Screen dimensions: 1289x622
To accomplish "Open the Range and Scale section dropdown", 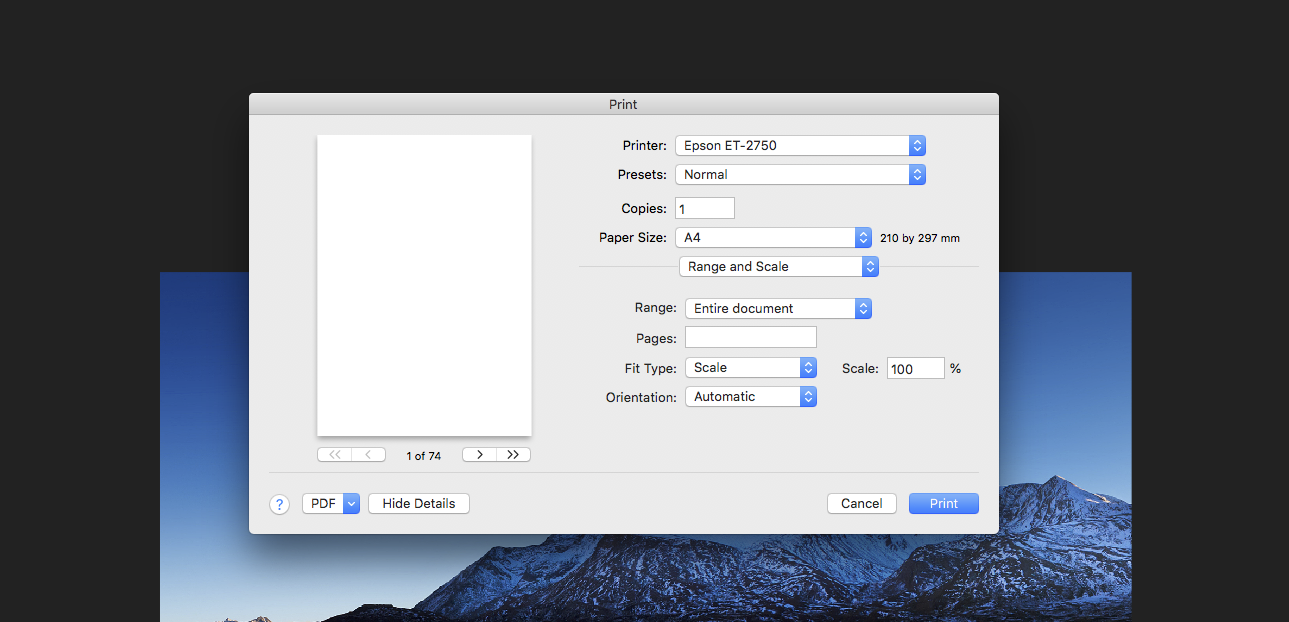I will tap(778, 267).
